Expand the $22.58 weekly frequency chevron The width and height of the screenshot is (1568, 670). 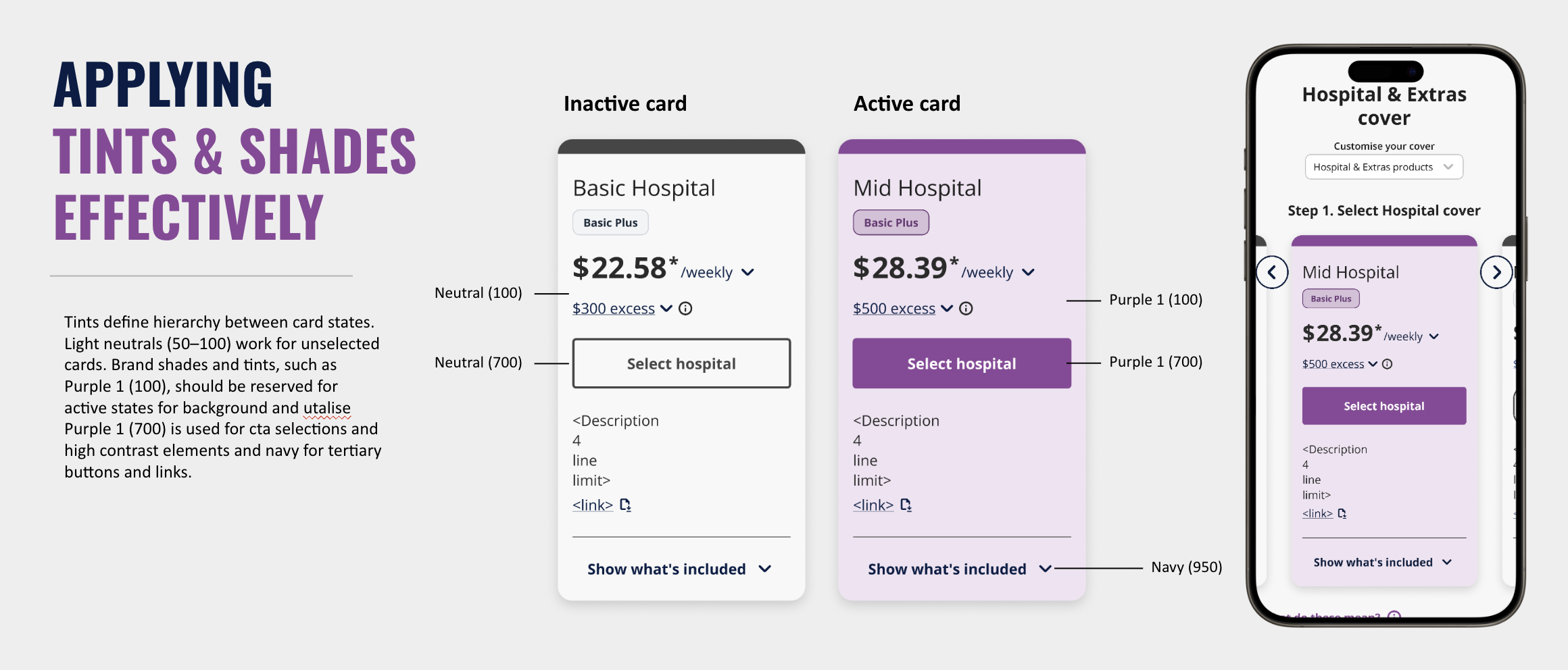click(x=748, y=272)
